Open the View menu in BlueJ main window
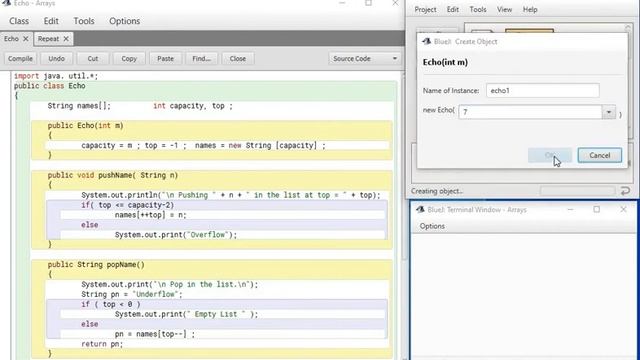 click(504, 9)
